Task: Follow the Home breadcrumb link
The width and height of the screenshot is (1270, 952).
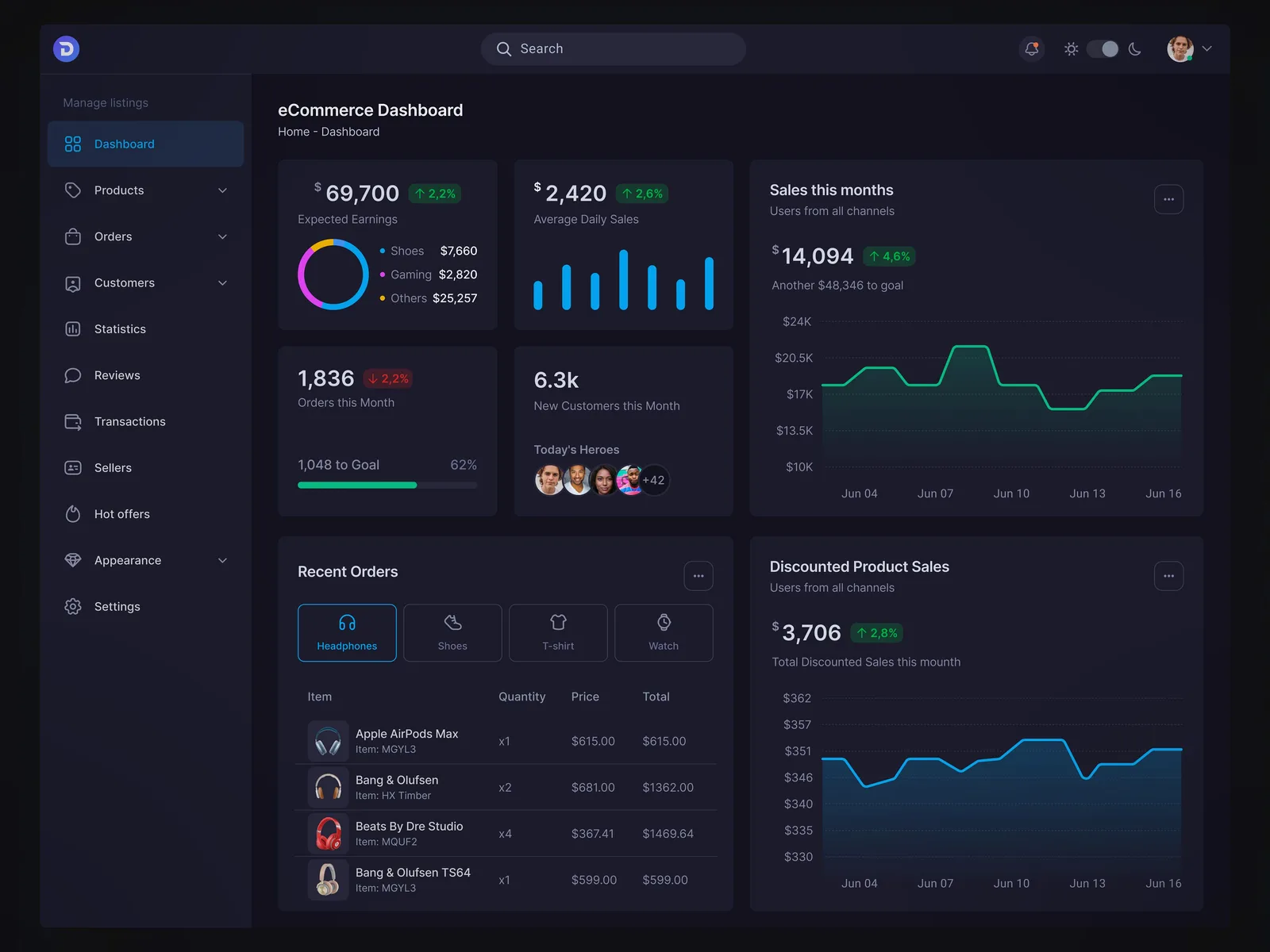Action: coord(294,132)
